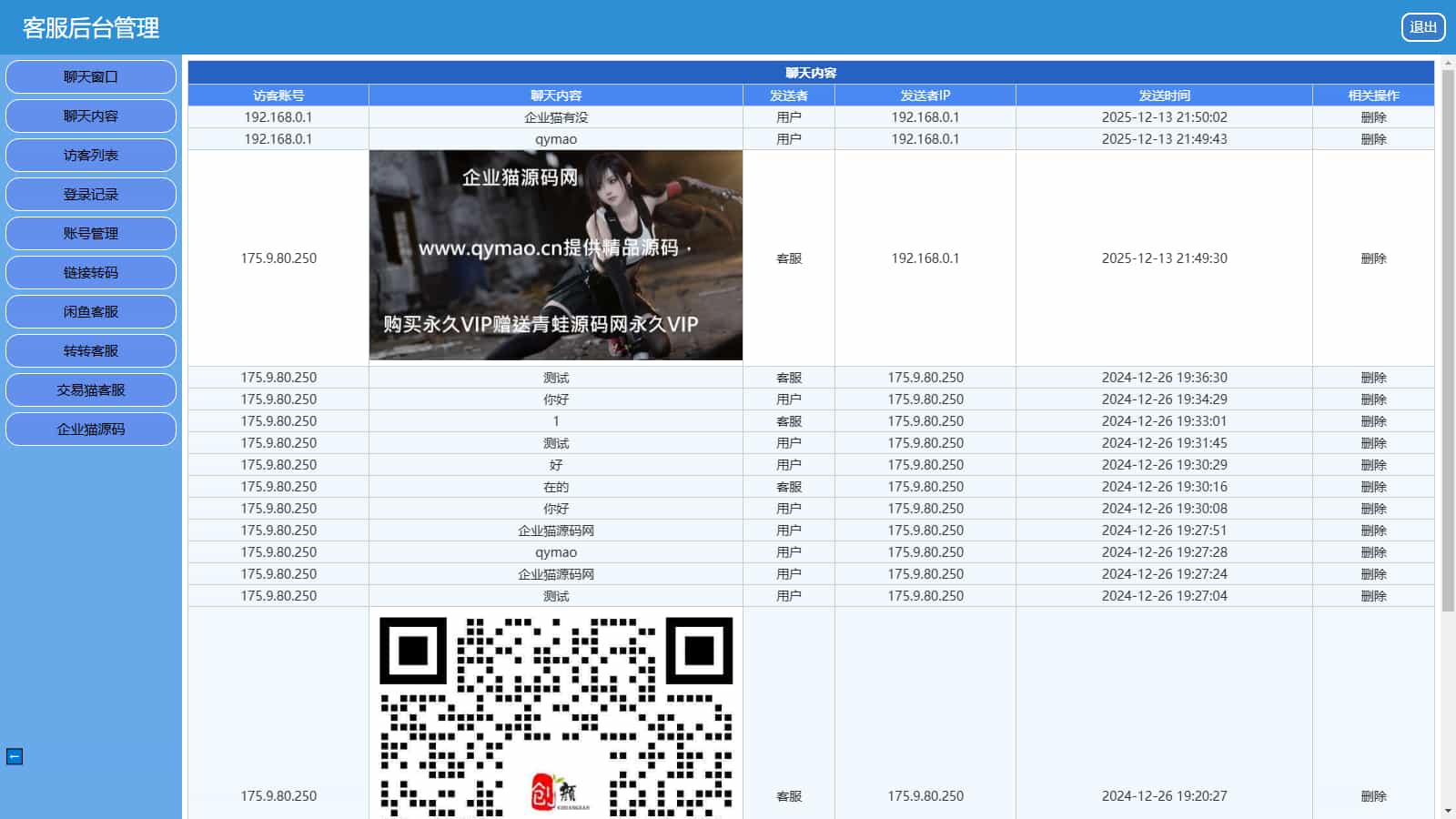Click the 企业猫源码网 promotional chat image

coord(555,255)
